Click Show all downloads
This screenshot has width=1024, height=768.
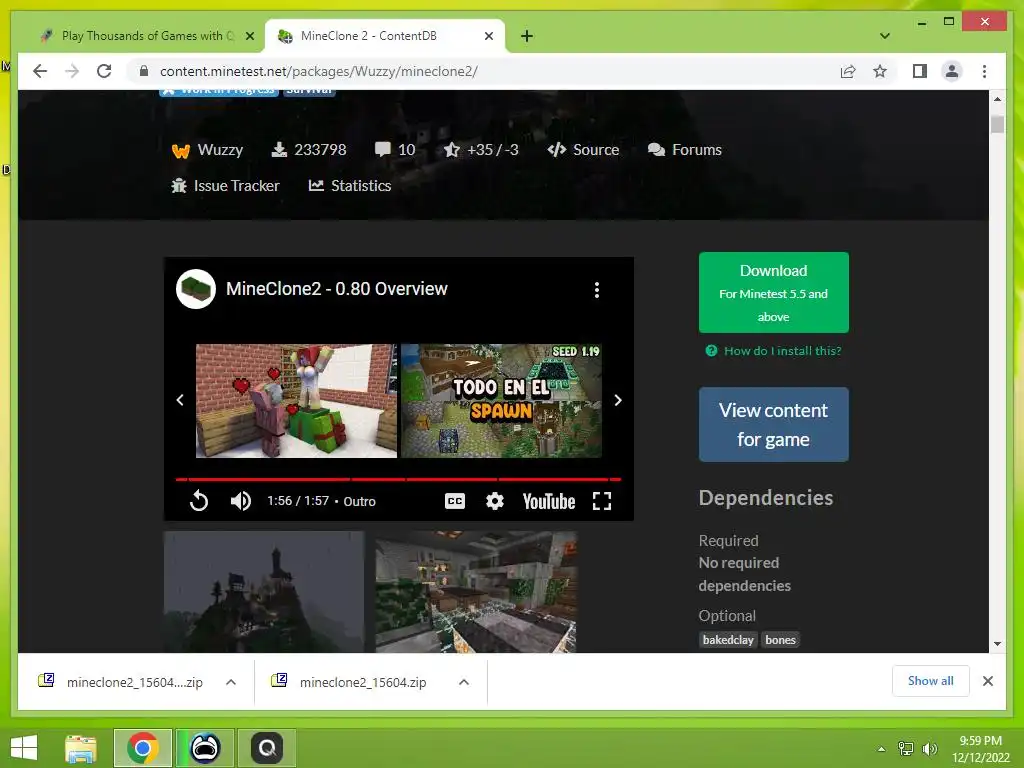tap(931, 681)
